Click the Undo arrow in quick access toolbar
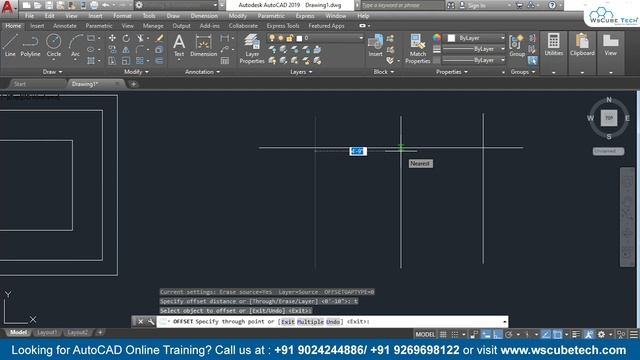Screen dimensions: 640x360 click(106, 5)
